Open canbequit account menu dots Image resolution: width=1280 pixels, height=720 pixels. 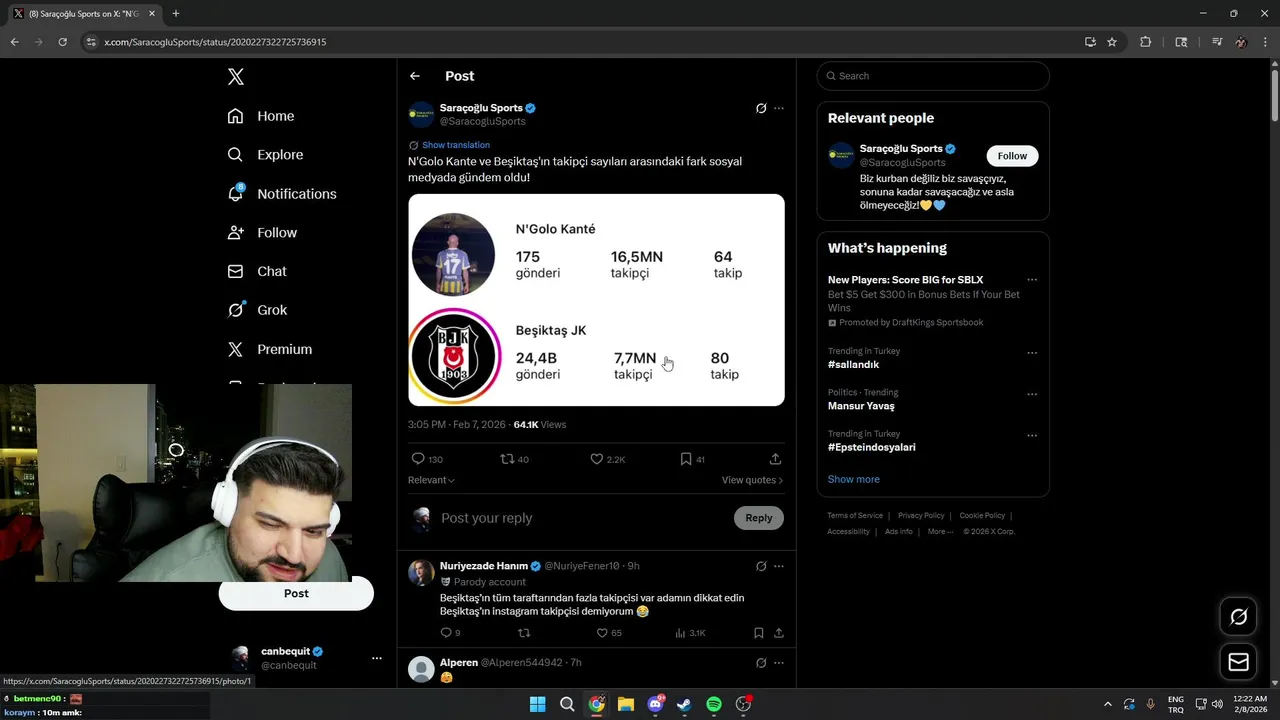click(377, 658)
